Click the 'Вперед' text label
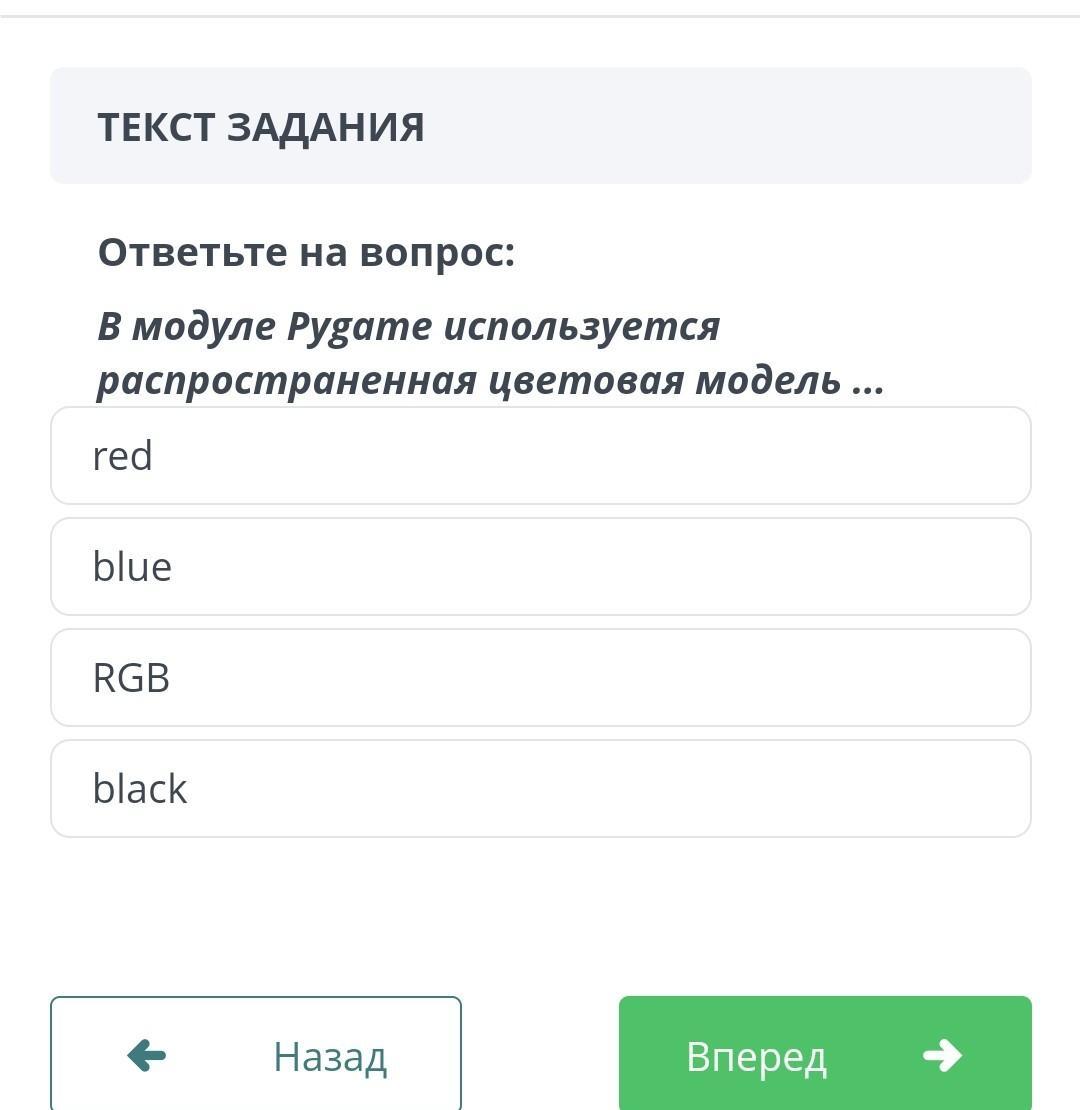The height and width of the screenshot is (1110, 1080). pos(756,1057)
